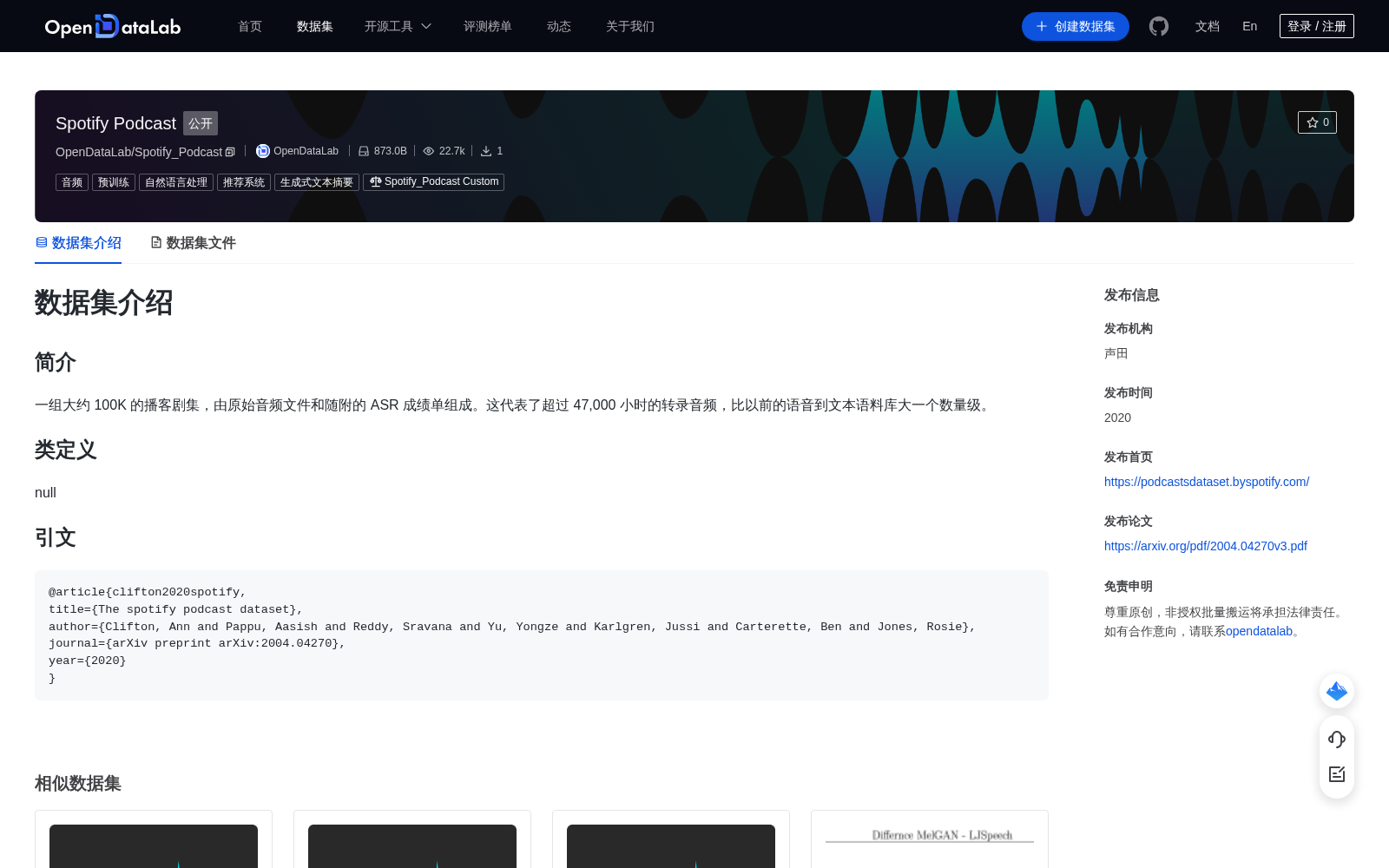Click the download count icon
This screenshot has height=868, width=1389.
(x=486, y=151)
